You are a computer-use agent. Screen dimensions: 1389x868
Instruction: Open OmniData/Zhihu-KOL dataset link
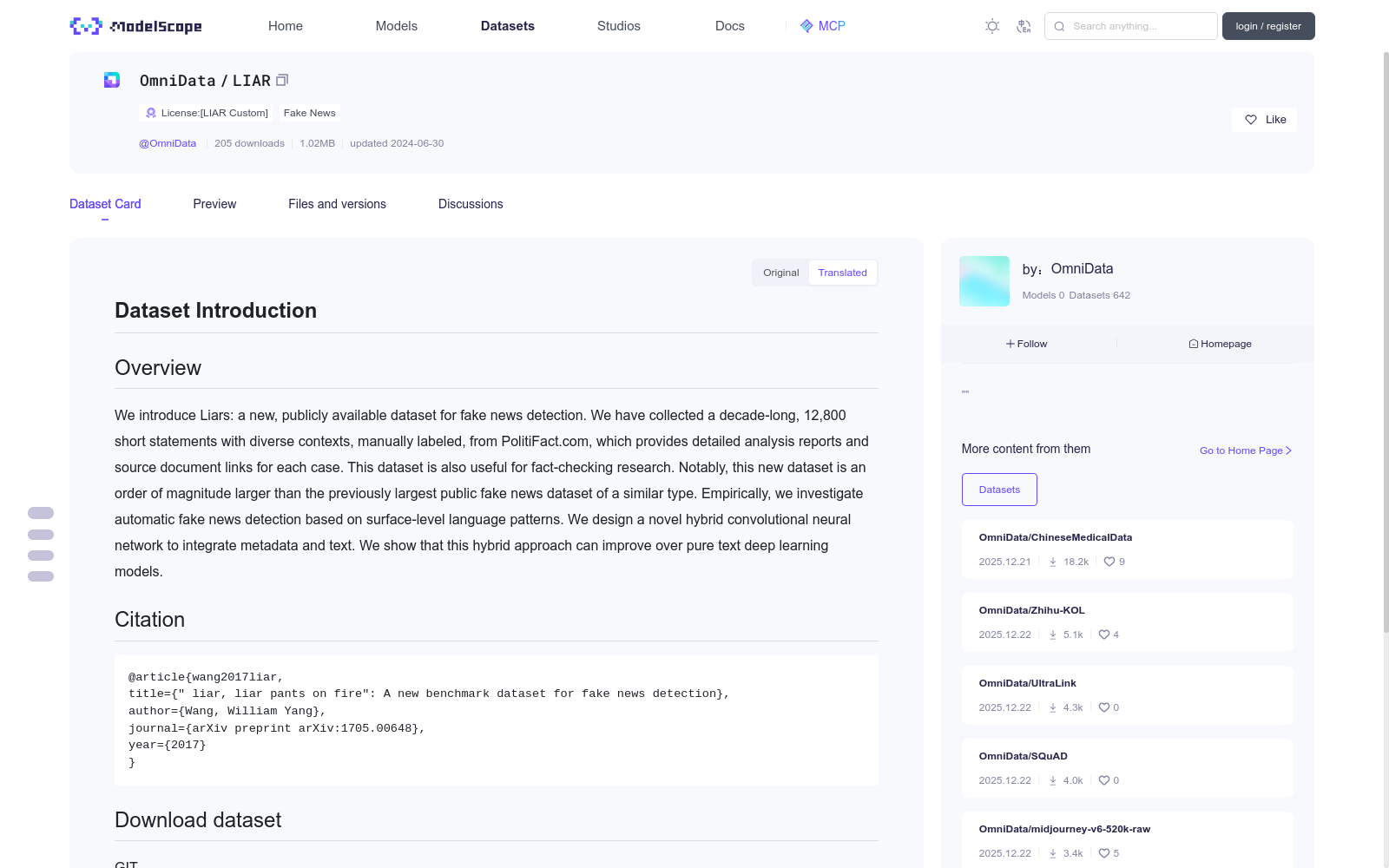1032,610
